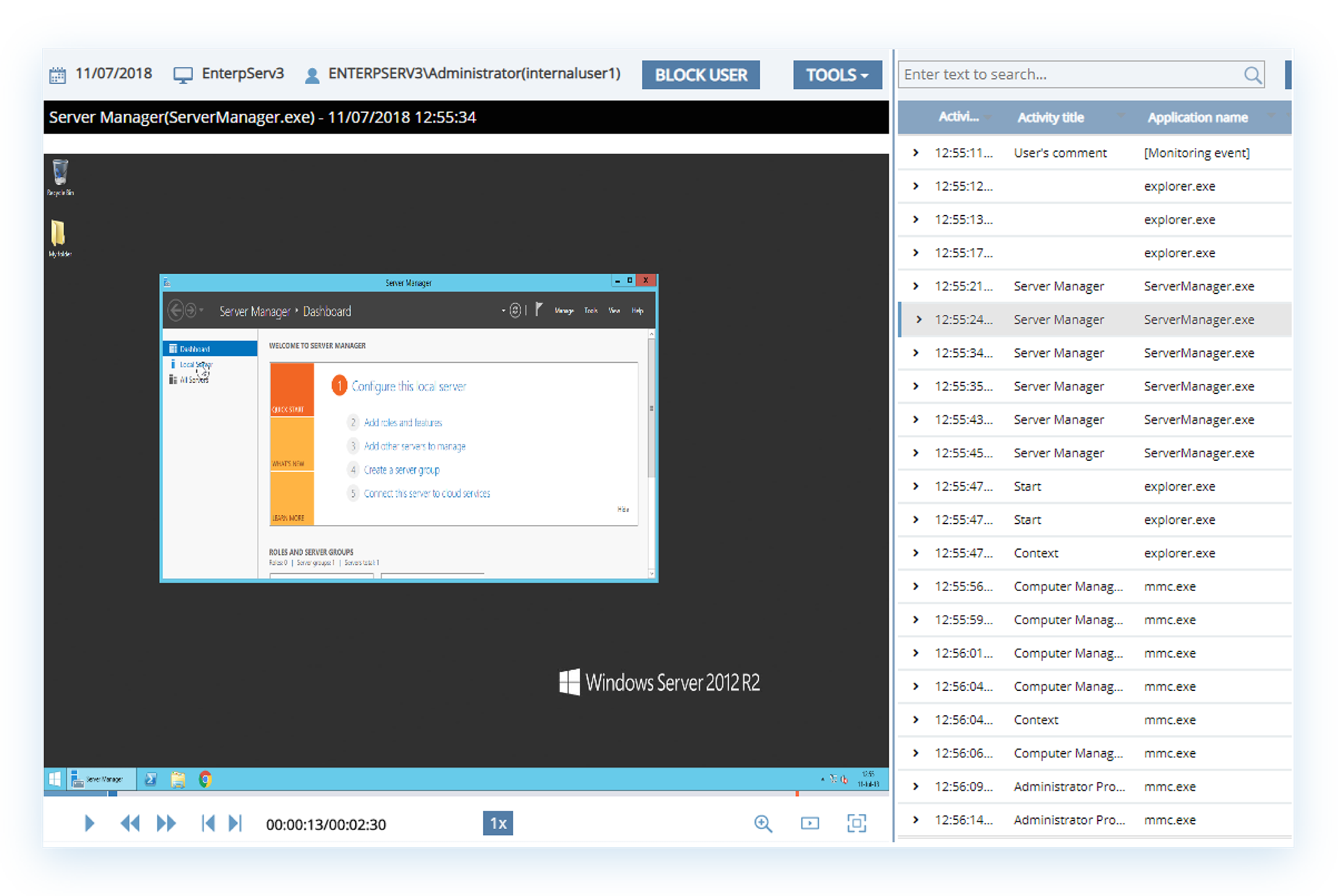1338x896 pixels.
Task: Open the Manage menu in Server Manager
Action: [563, 310]
